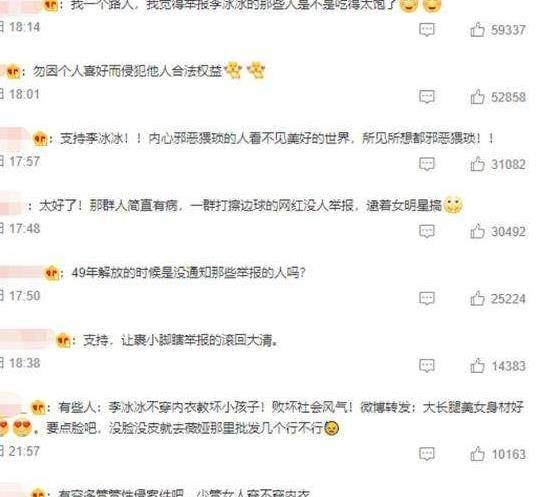Like the comment with 52858 likes
Screen dimensions: 539x497
click(x=477, y=97)
